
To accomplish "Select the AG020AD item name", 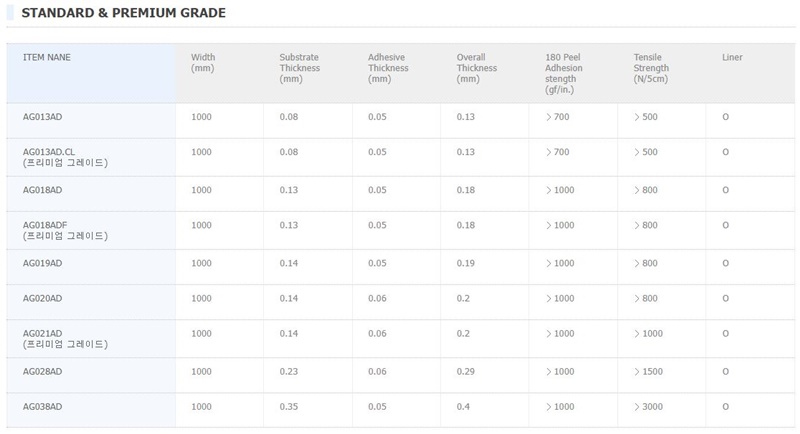I will [x=43, y=299].
